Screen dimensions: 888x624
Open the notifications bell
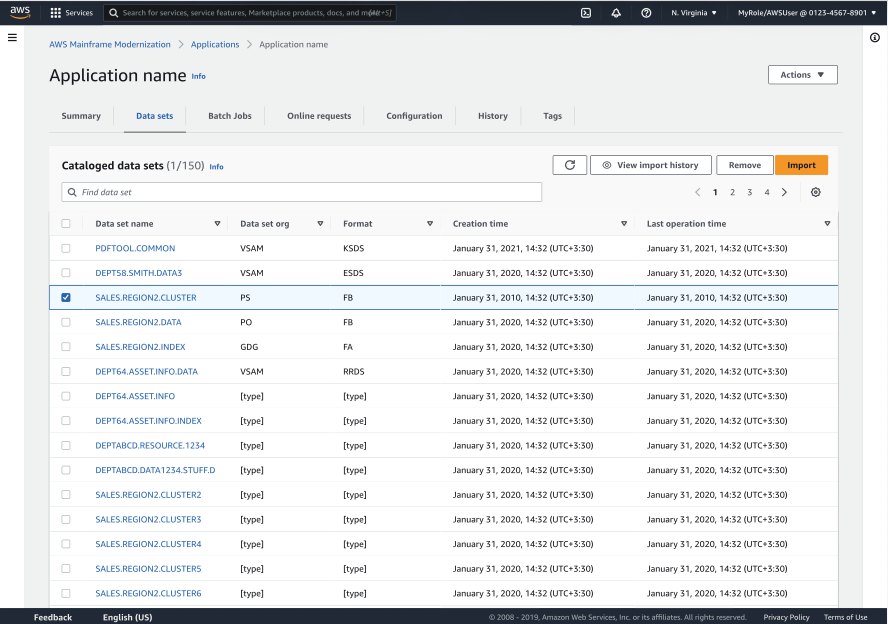pyautogui.click(x=615, y=13)
